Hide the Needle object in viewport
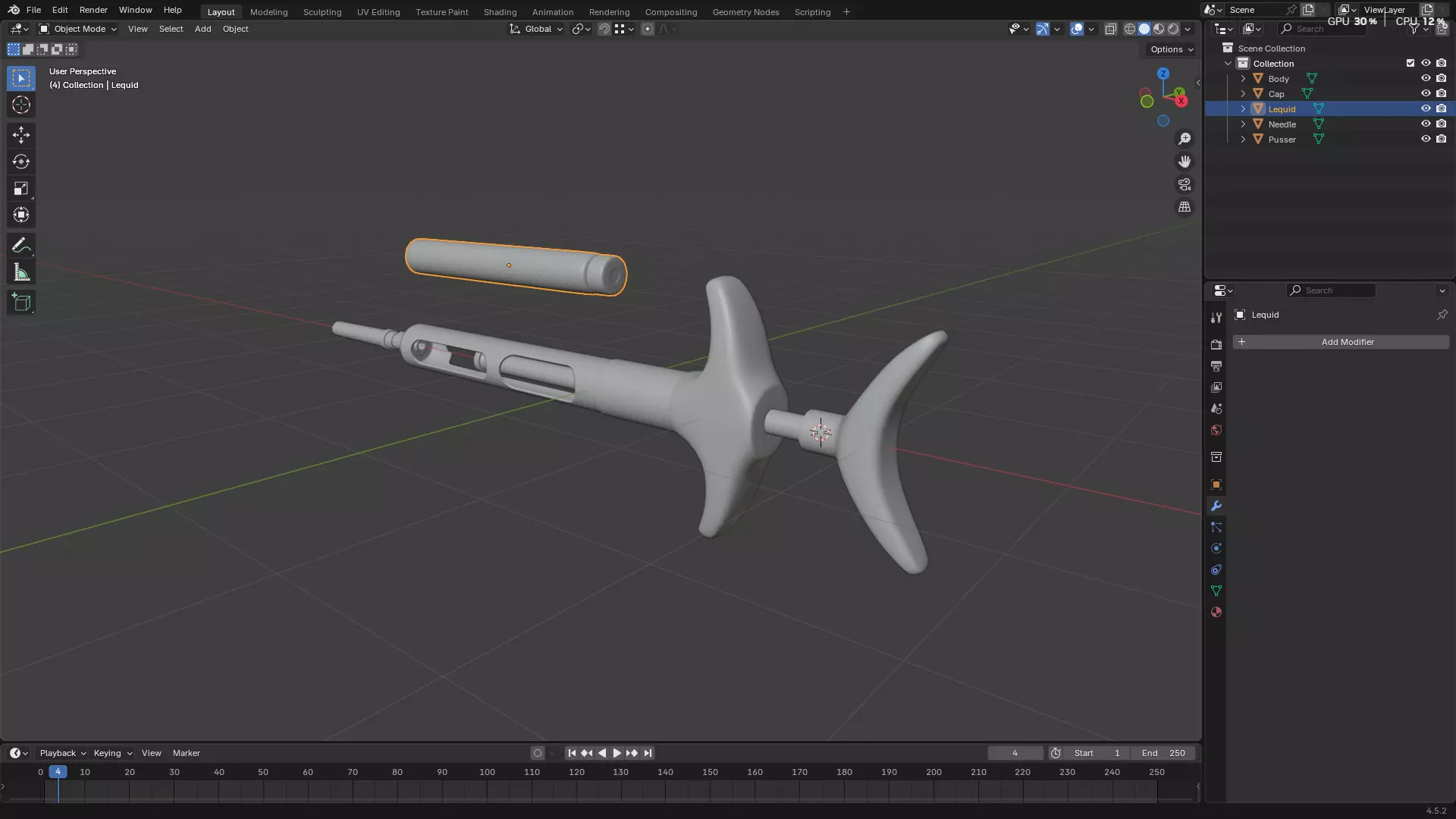 tap(1426, 124)
